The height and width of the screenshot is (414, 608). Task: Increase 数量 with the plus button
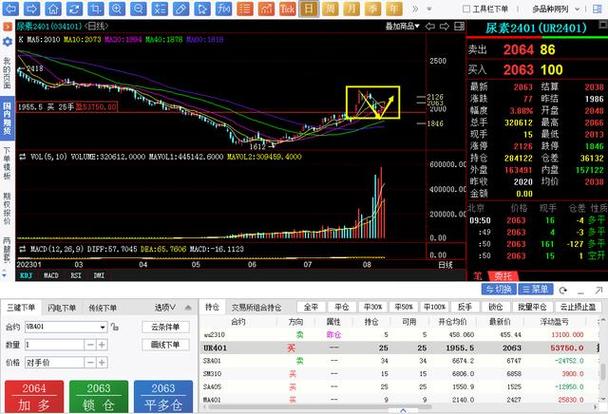tap(102, 345)
